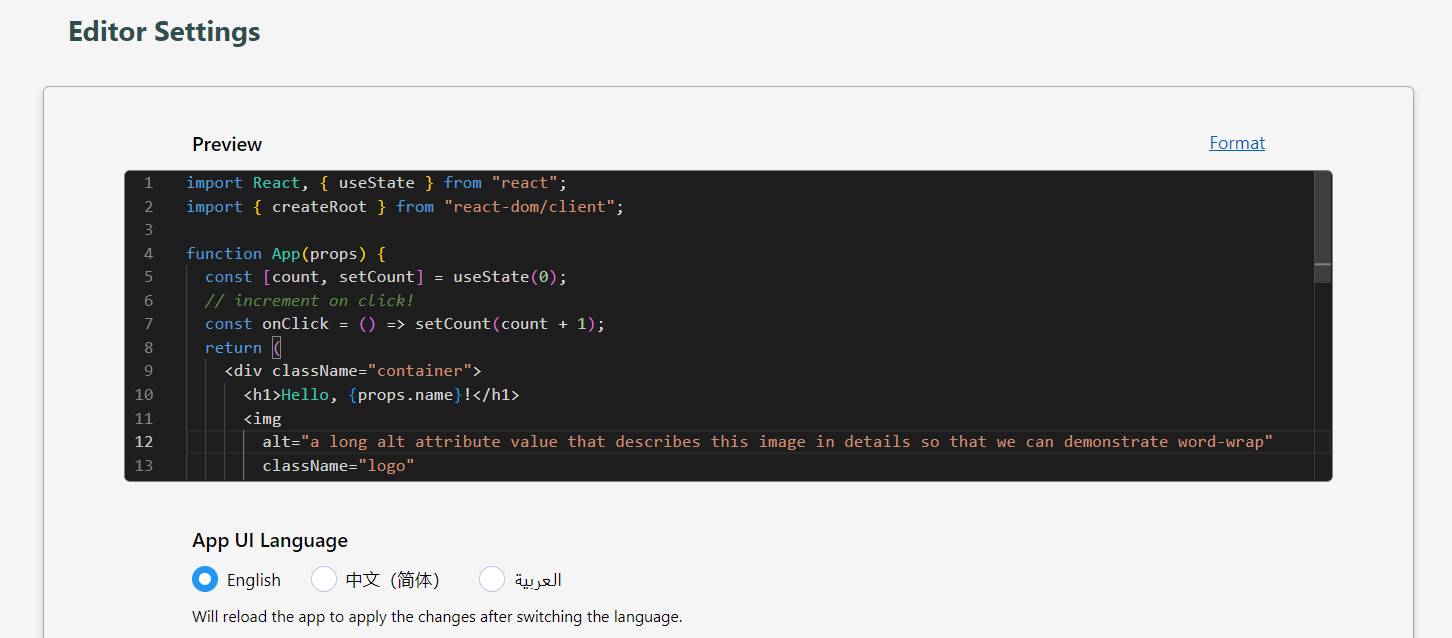Click the setCount(count + 1) call

click(510, 324)
